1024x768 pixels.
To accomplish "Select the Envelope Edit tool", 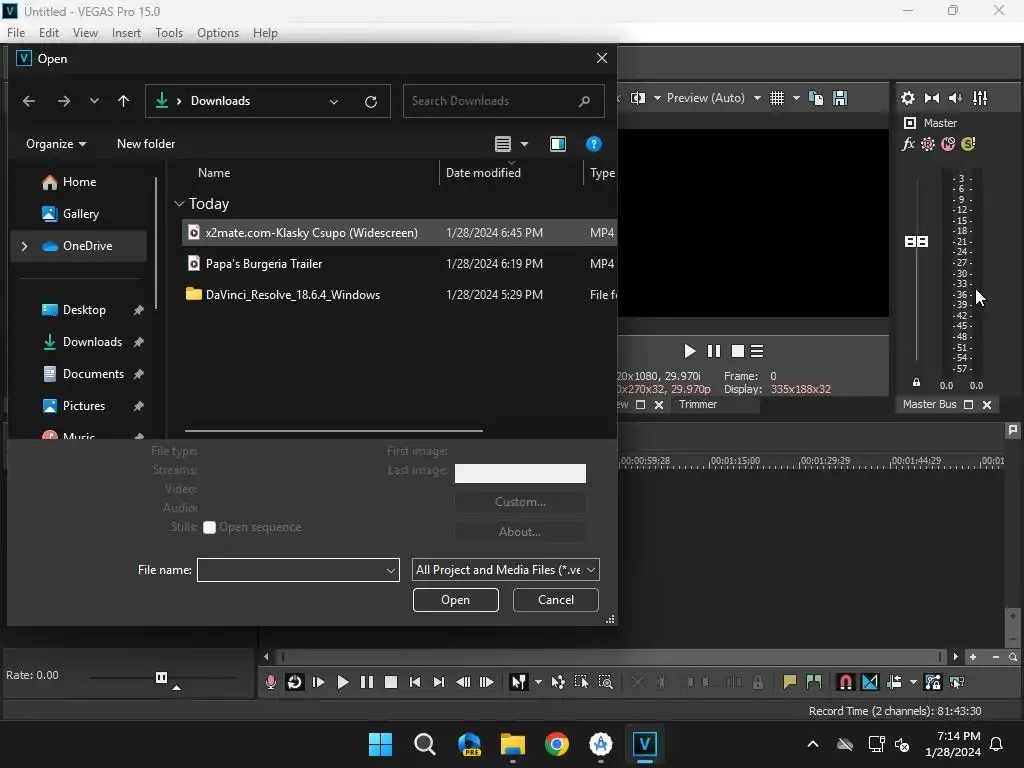I will pyautogui.click(x=558, y=682).
